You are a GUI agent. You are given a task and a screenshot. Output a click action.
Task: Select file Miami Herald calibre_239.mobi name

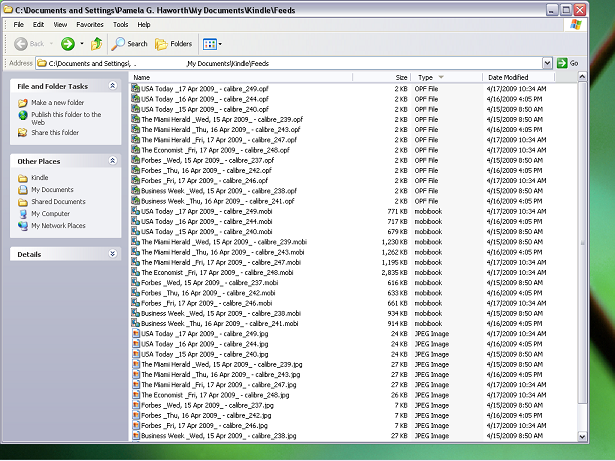click(x=224, y=242)
